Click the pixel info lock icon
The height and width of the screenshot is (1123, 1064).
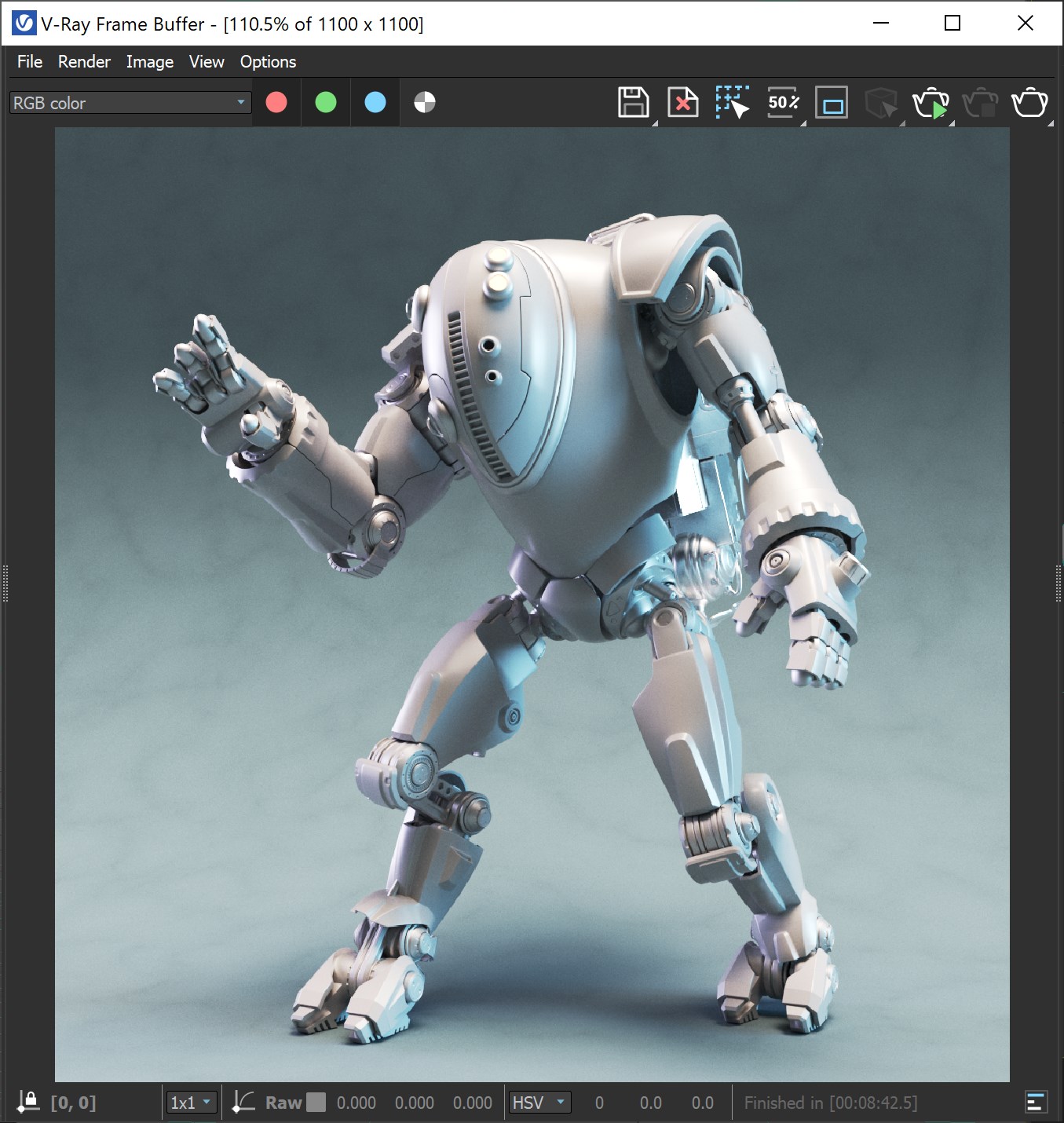tap(28, 1102)
